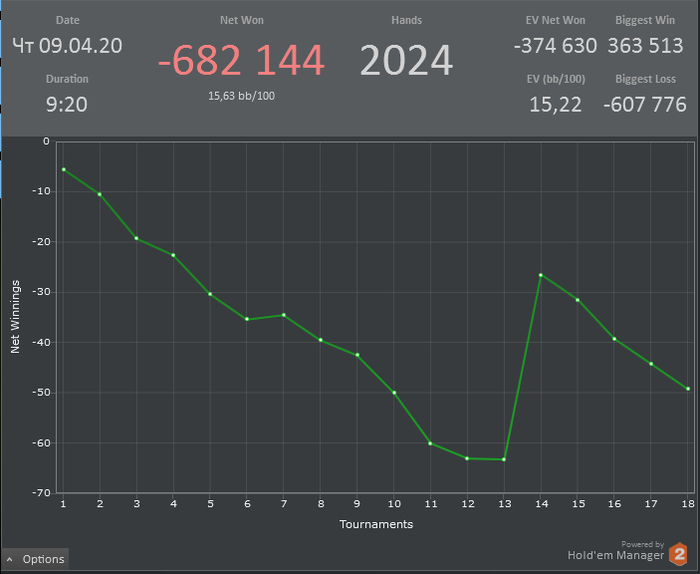Image resolution: width=700 pixels, height=574 pixels.
Task: Click the Biggest Loss value -607 776
Action: [645, 104]
